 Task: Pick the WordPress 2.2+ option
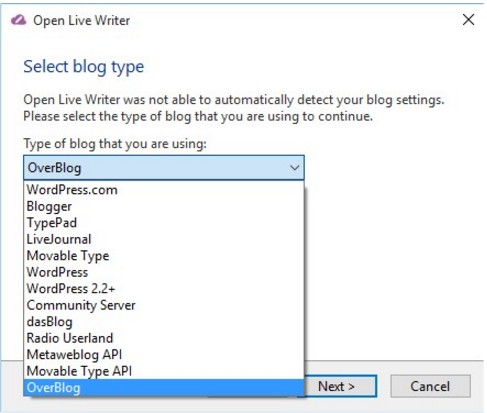click(164, 289)
